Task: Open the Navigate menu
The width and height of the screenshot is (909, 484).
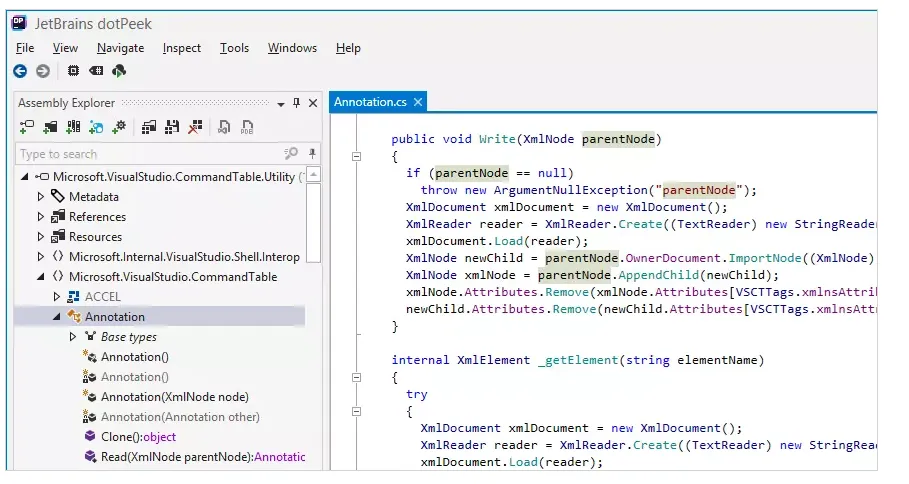Action: (x=121, y=48)
